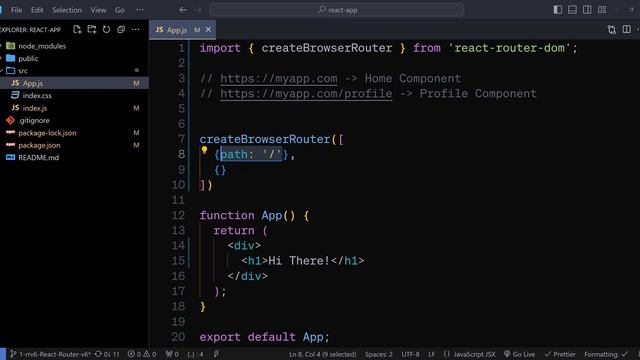The height and width of the screenshot is (360, 640).
Task: Click Ln 8, Col 4 cursor position
Action: pos(322,354)
